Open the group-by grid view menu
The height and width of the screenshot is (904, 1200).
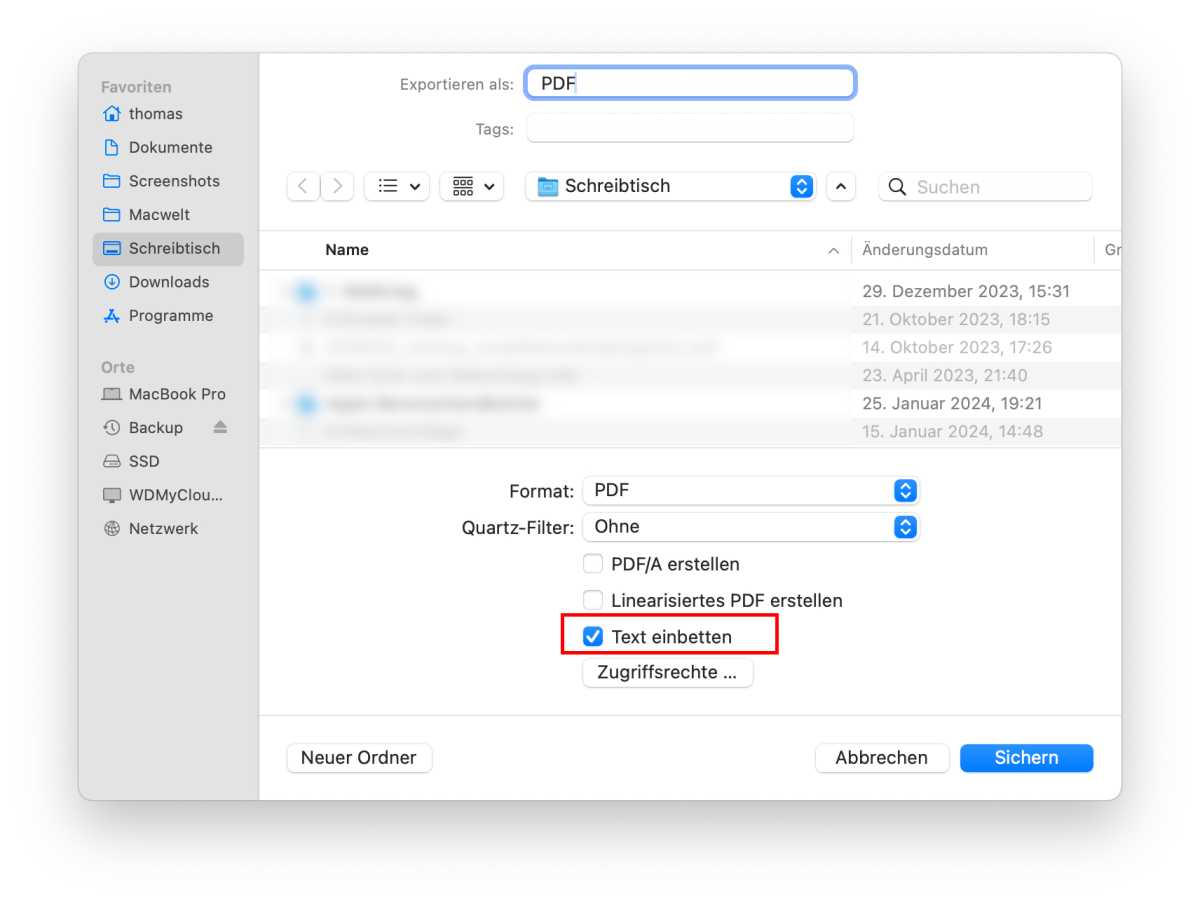pyautogui.click(x=471, y=186)
